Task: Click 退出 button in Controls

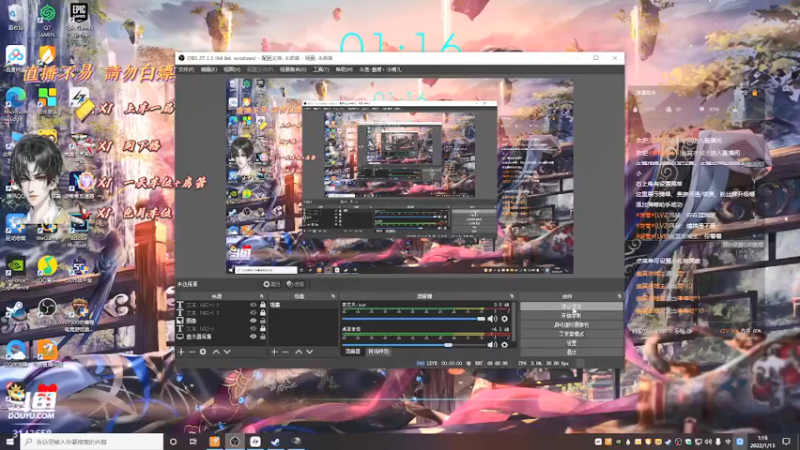Action: coord(571,352)
